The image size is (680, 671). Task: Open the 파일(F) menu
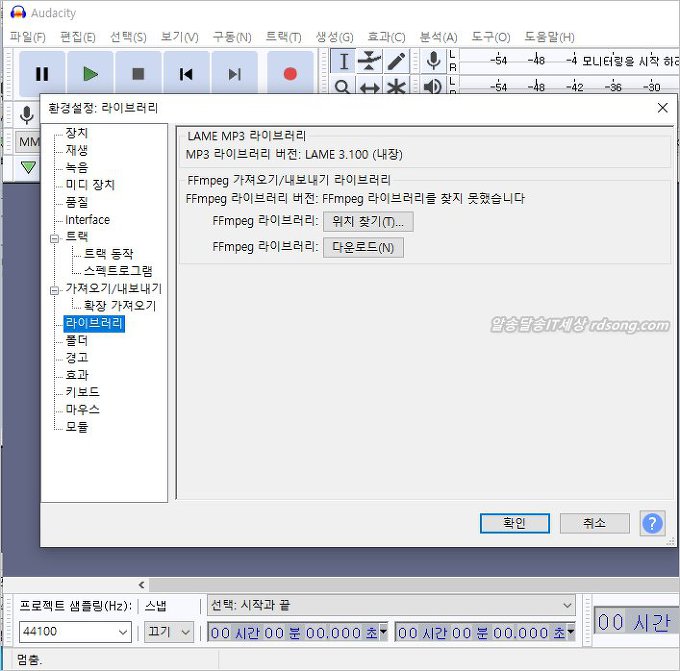pyautogui.click(x=27, y=37)
